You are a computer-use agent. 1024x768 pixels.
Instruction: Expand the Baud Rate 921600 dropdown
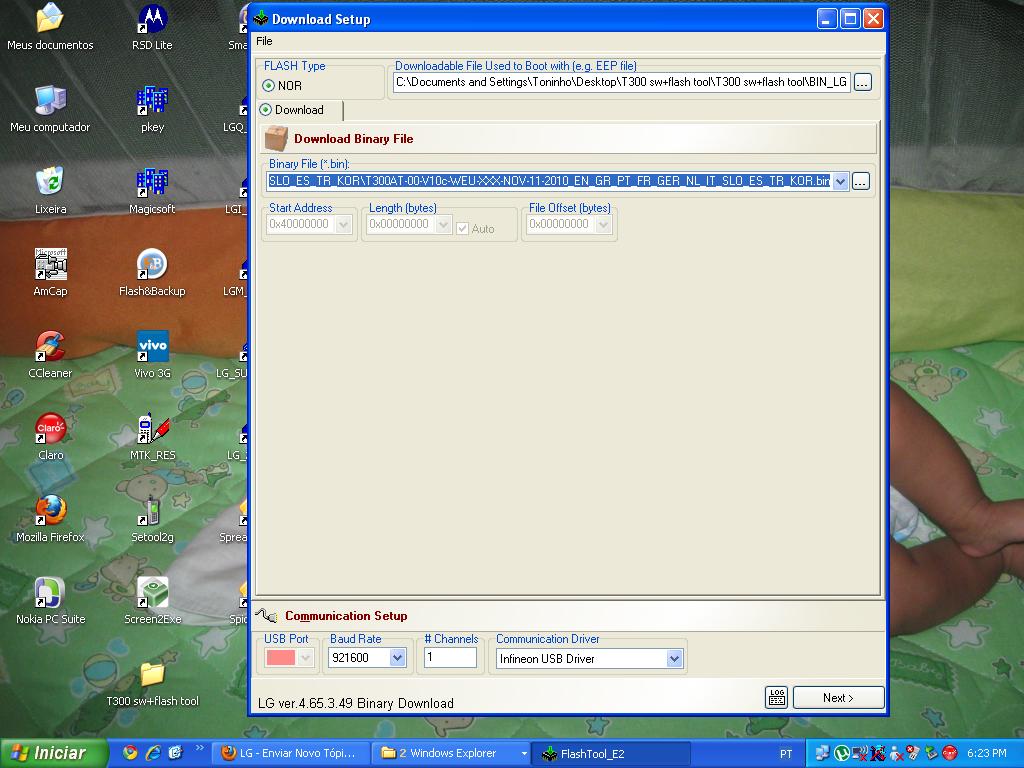click(397, 658)
